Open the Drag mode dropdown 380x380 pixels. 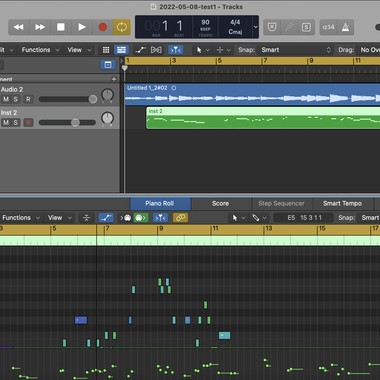(369, 50)
